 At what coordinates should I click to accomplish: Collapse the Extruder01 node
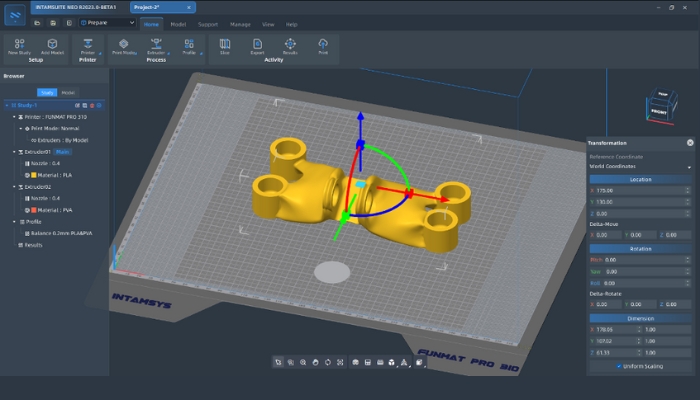[x=14, y=152]
